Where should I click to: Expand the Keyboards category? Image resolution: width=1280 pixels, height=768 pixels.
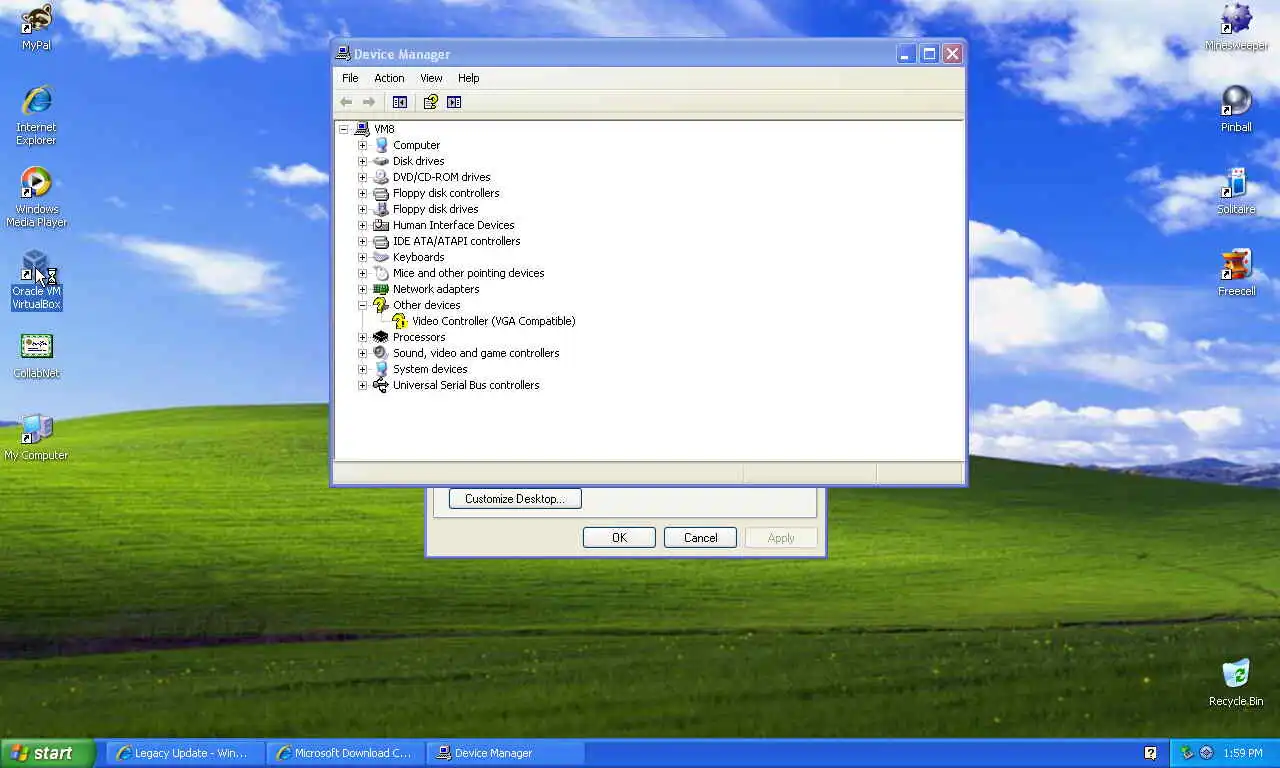363,257
